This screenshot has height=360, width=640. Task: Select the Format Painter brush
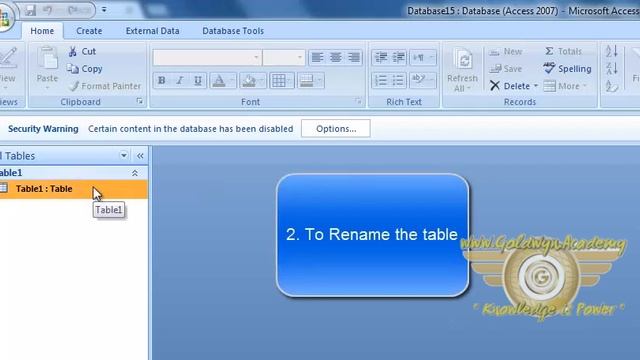[x=73, y=86]
